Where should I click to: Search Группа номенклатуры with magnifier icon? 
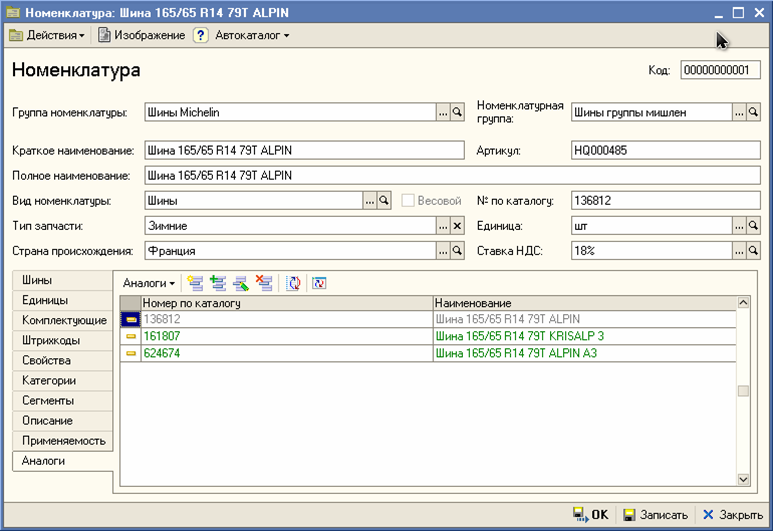[x=457, y=112]
